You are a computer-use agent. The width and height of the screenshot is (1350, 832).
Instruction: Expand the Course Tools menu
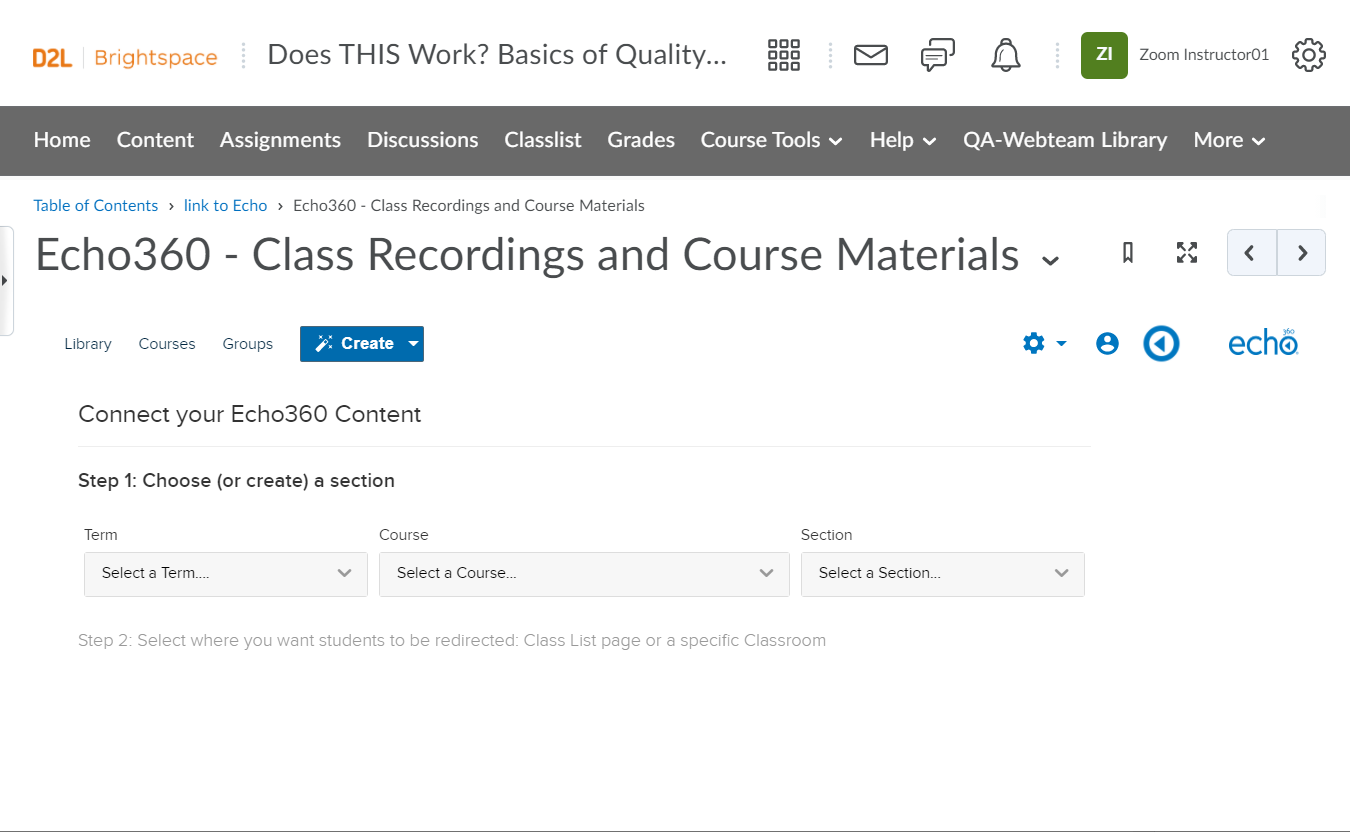click(x=771, y=140)
